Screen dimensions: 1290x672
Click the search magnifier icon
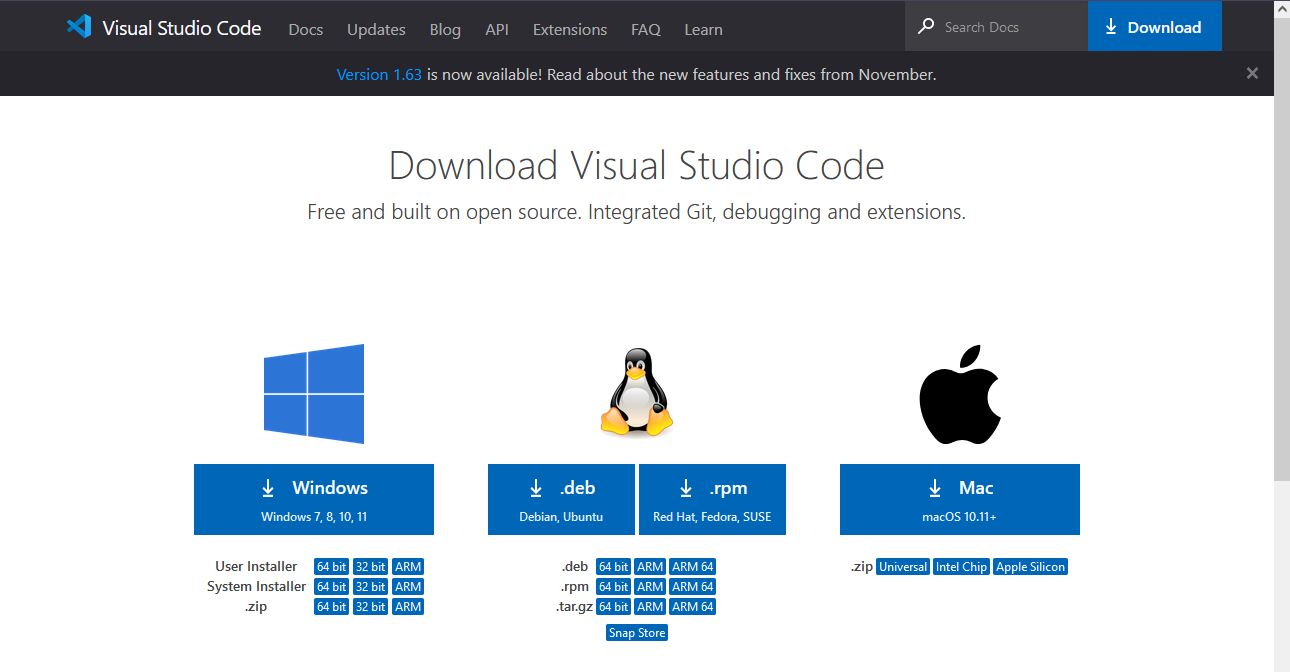926,27
